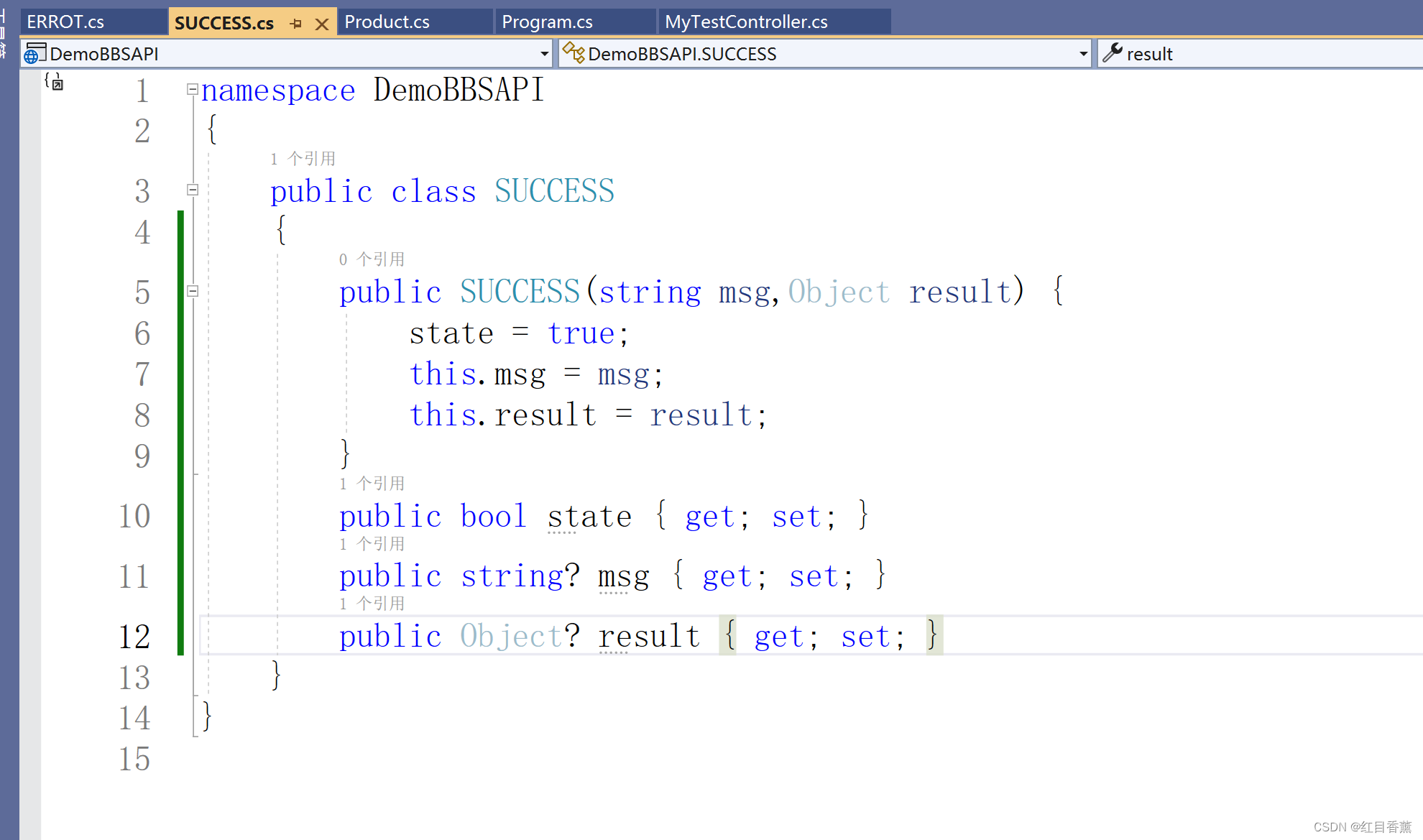Open the Program.cs file tab

pos(547,22)
